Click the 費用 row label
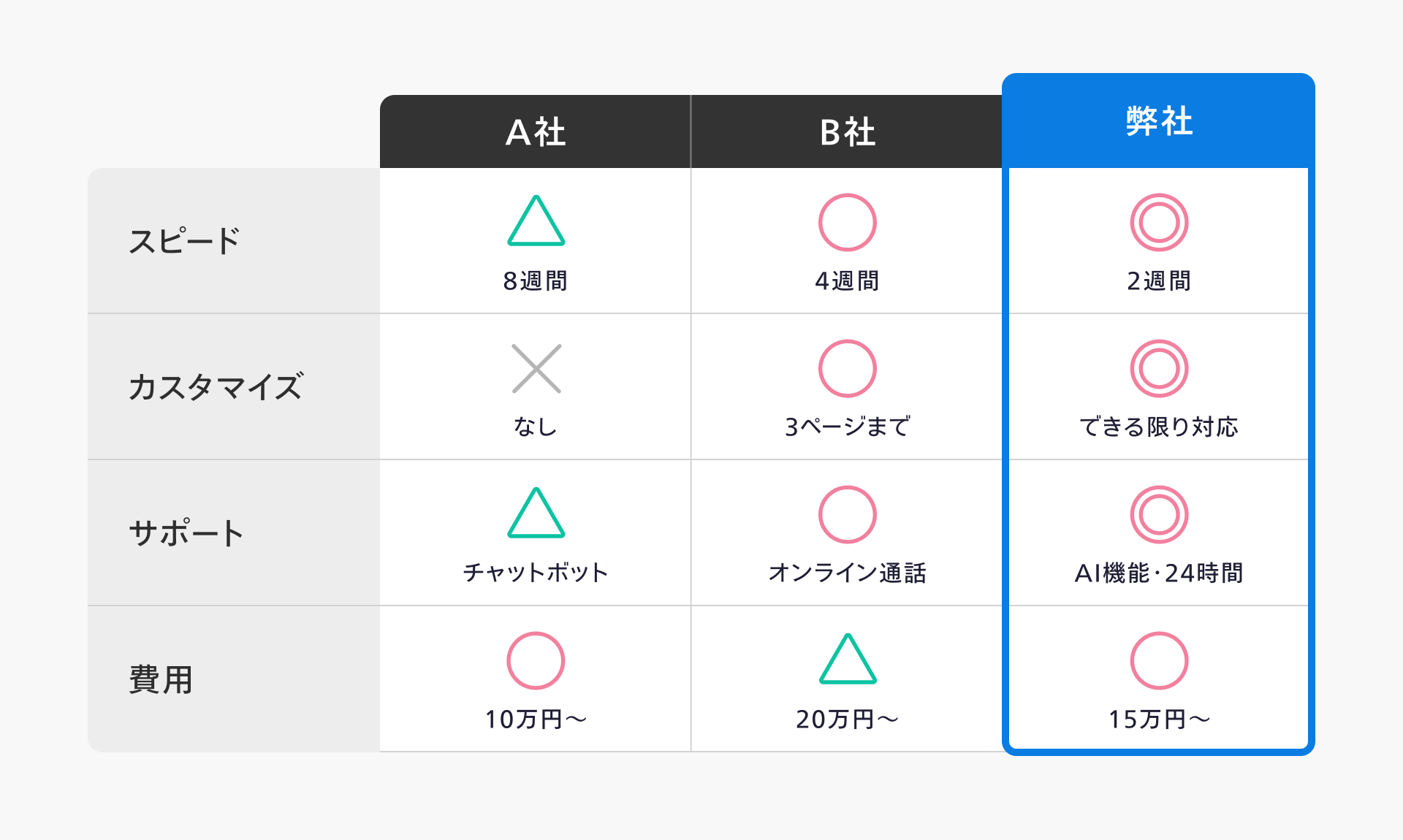The height and width of the screenshot is (840, 1403). [161, 679]
